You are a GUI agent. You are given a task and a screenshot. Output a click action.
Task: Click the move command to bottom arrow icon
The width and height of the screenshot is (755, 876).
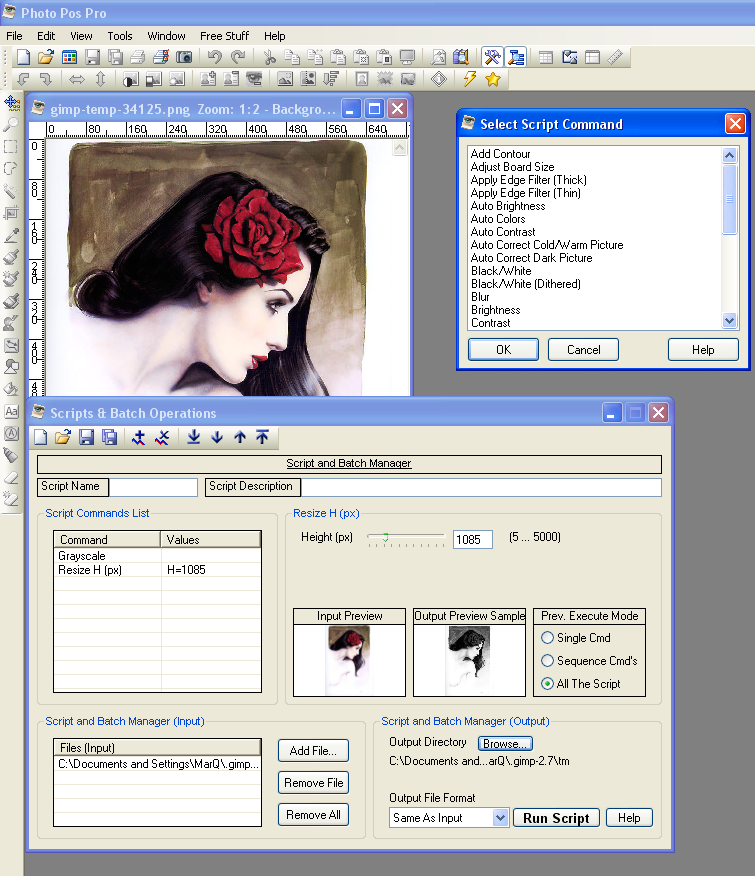193,437
